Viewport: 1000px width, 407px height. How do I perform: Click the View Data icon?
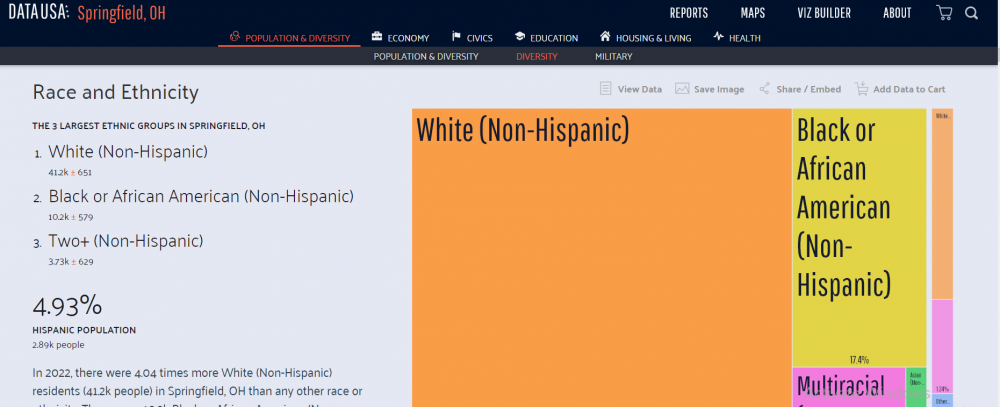605,89
